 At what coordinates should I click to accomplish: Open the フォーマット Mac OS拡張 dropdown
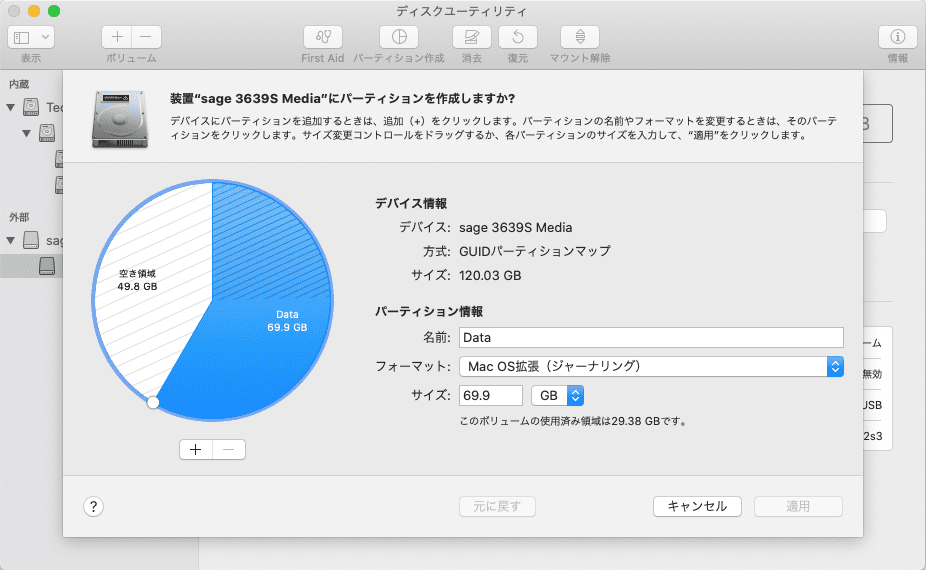[651, 366]
